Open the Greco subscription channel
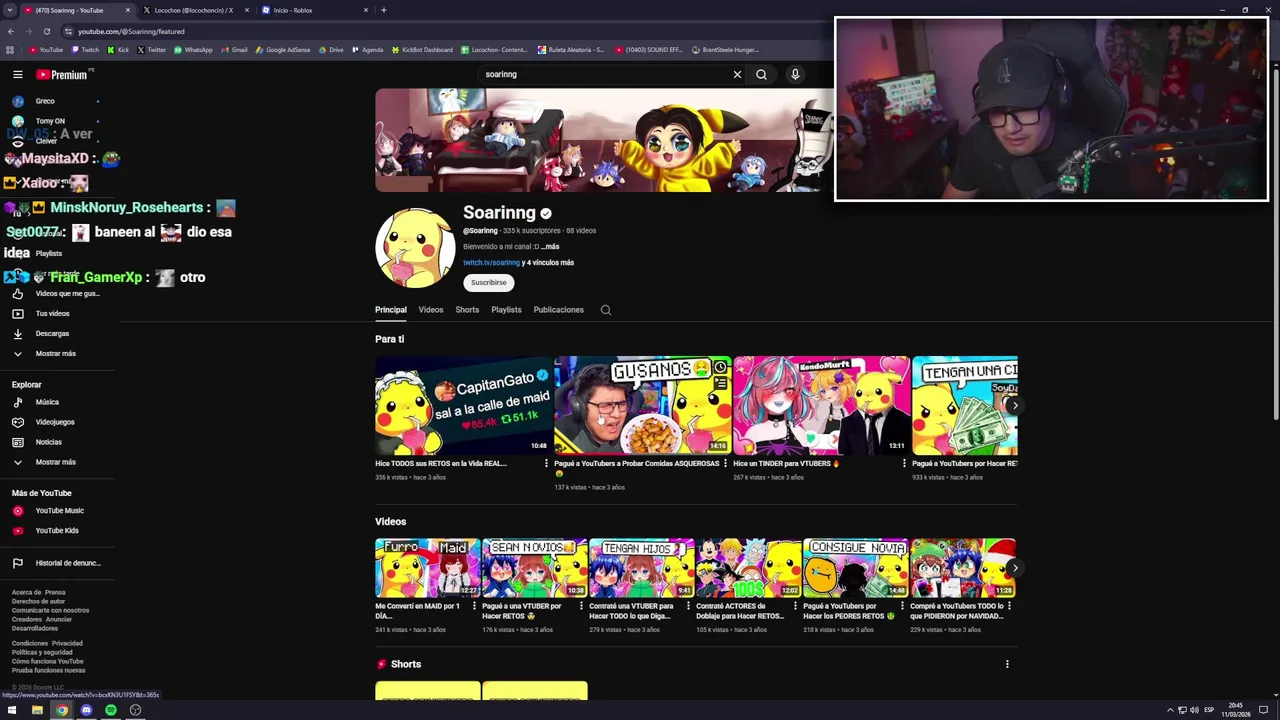1280x720 pixels. (45, 101)
